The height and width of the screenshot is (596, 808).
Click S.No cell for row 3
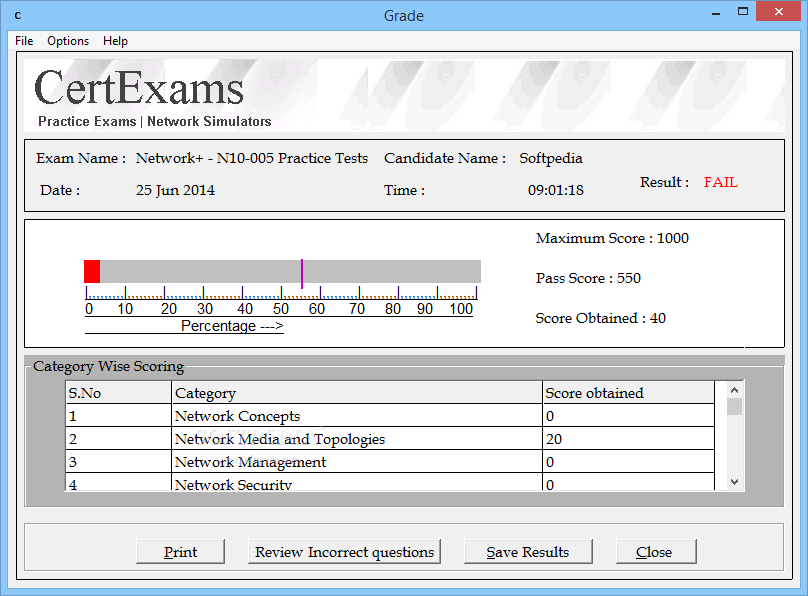pos(118,462)
